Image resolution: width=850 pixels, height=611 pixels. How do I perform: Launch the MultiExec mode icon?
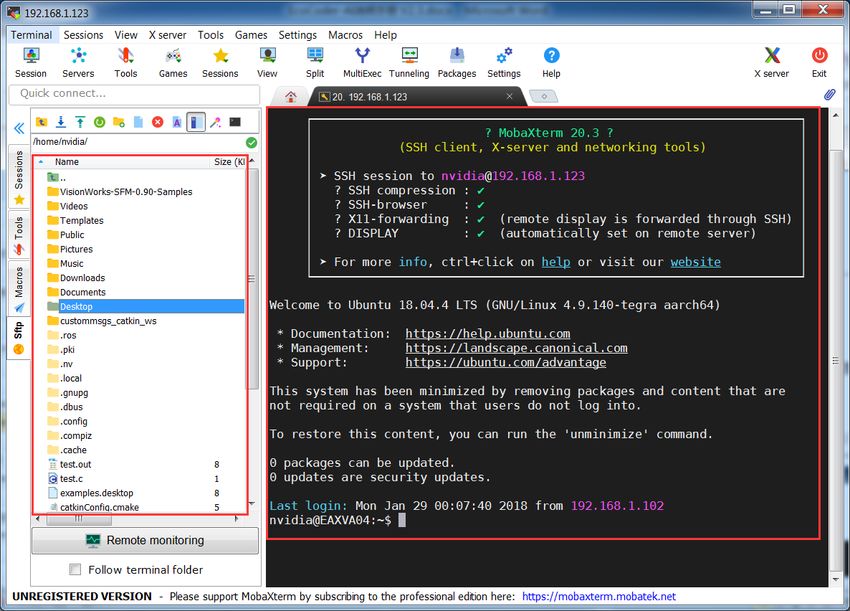[362, 63]
